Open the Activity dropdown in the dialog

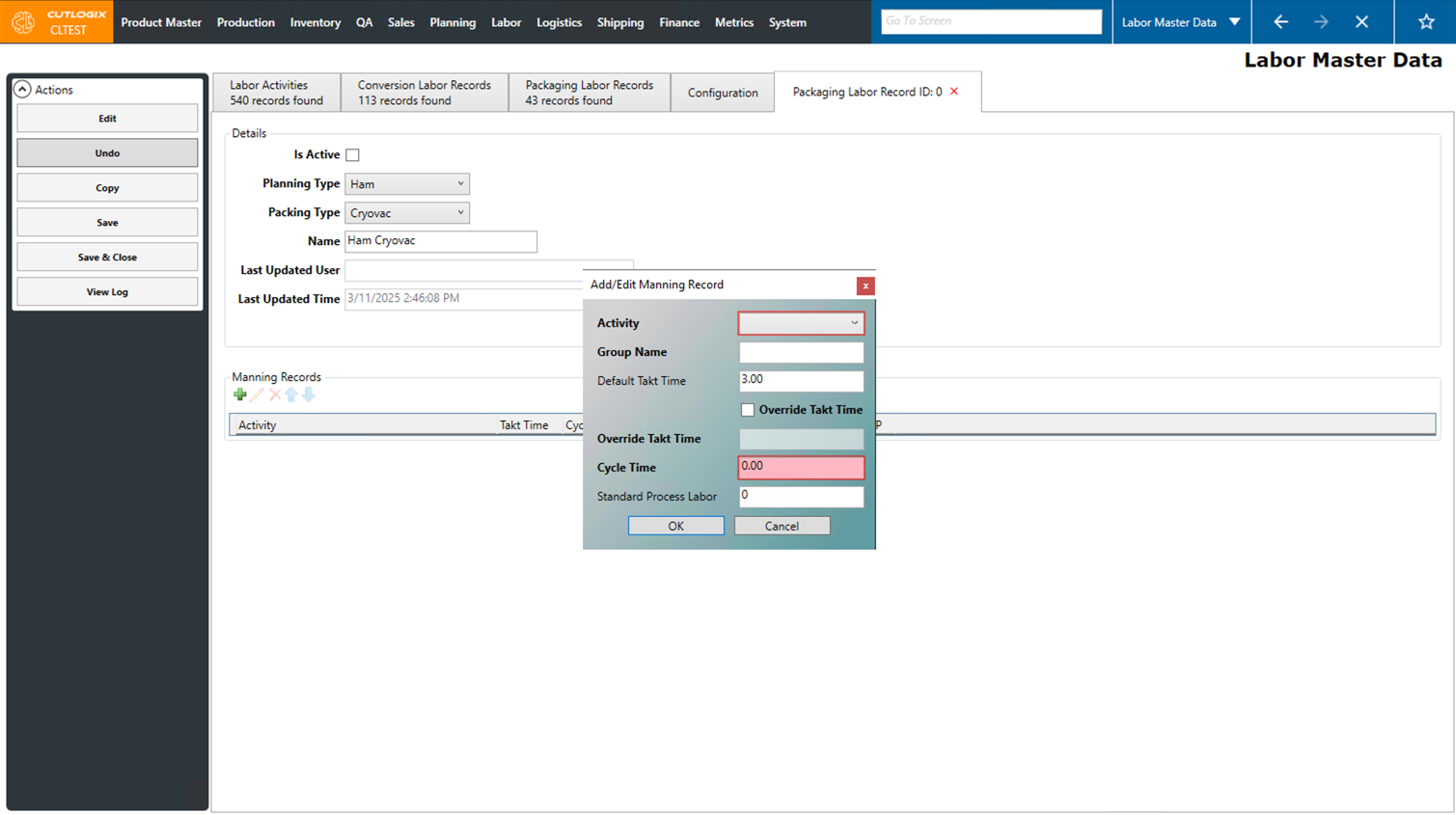click(x=801, y=323)
